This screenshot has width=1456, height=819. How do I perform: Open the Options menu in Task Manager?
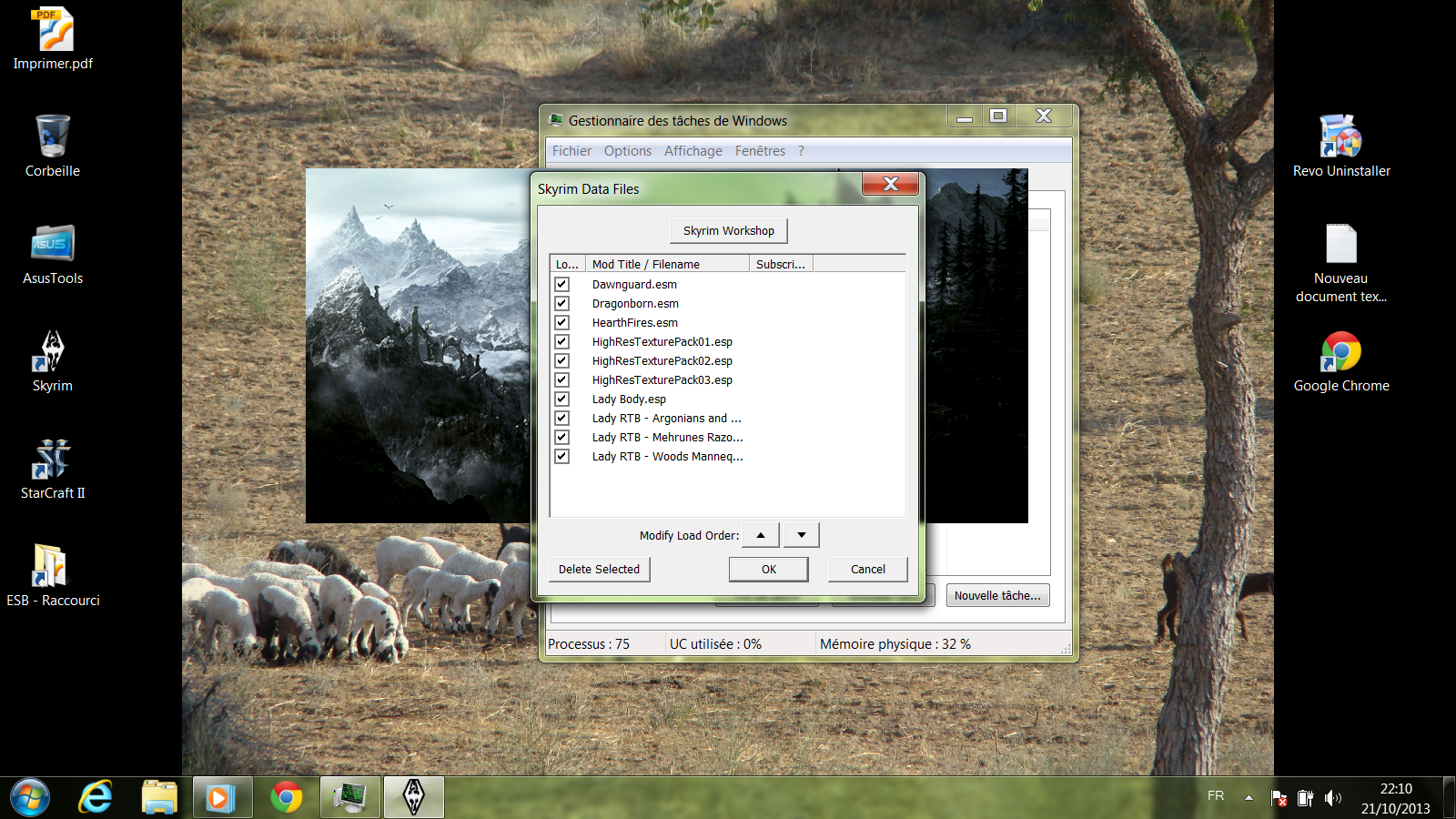tap(628, 151)
